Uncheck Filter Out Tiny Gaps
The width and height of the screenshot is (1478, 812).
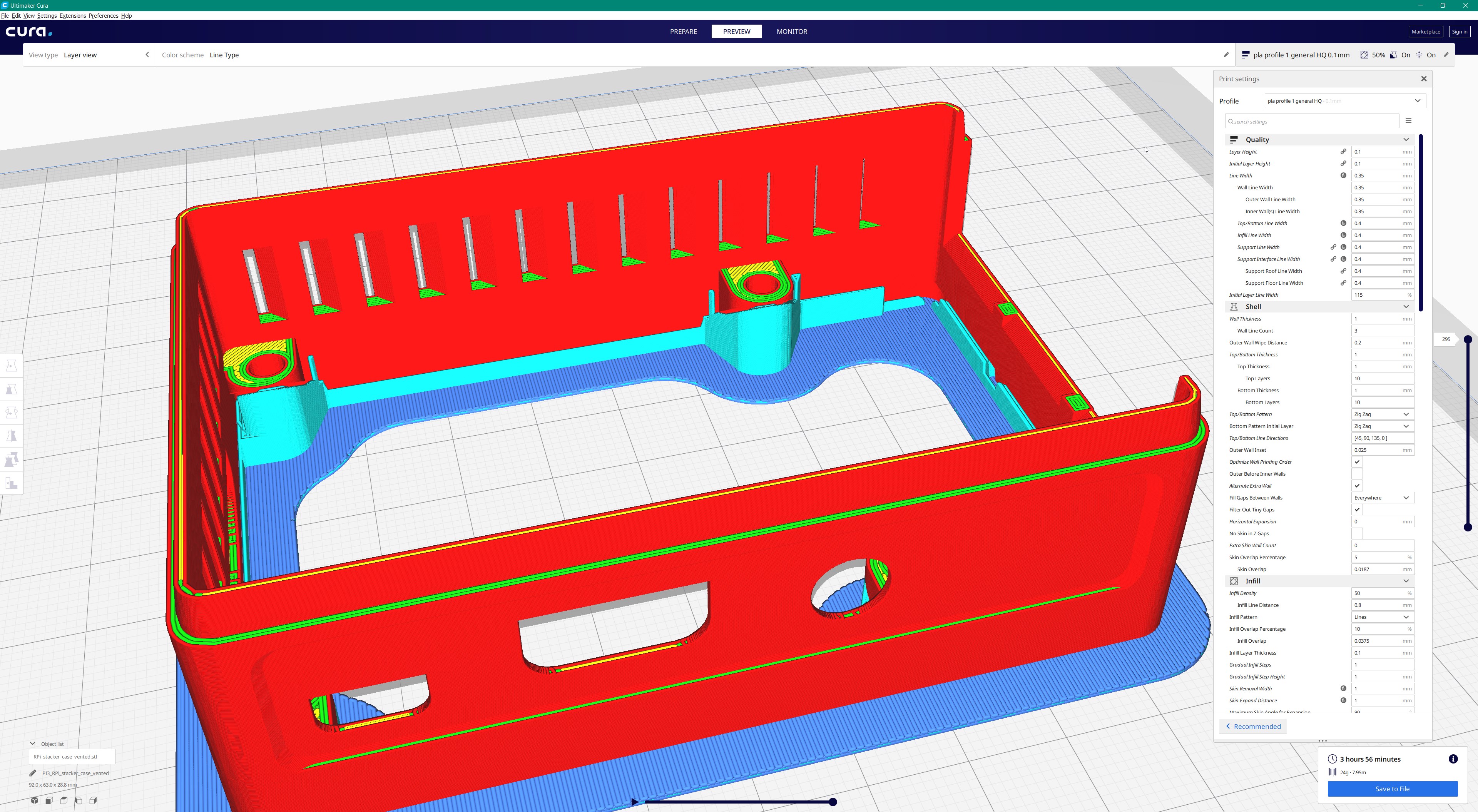tap(1357, 509)
